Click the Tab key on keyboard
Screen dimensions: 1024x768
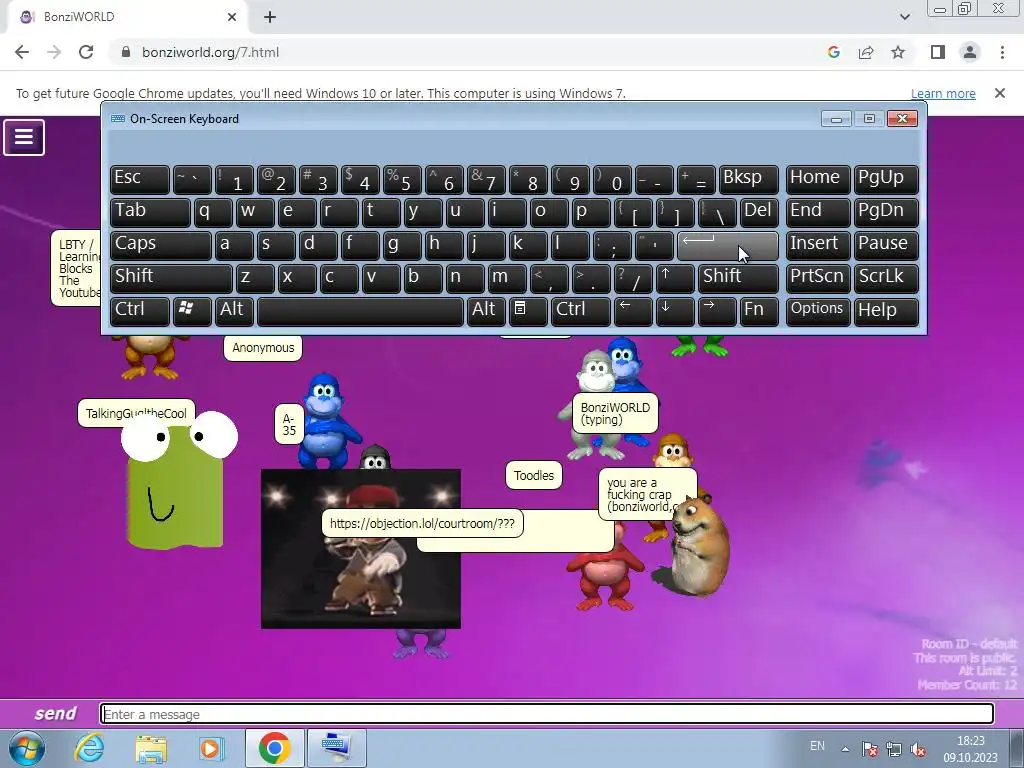click(150, 212)
